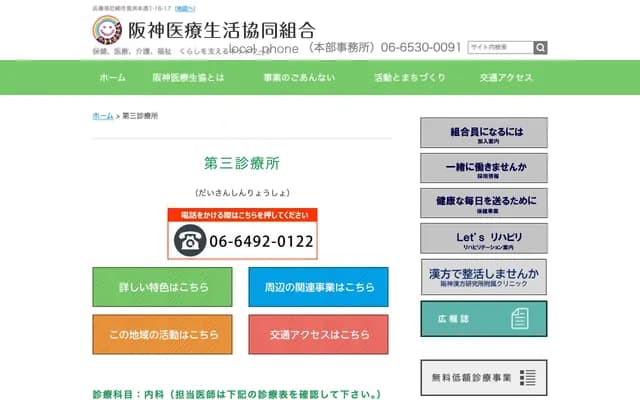
Task: Click the 地図へ link near the address
Action: [198, 8]
